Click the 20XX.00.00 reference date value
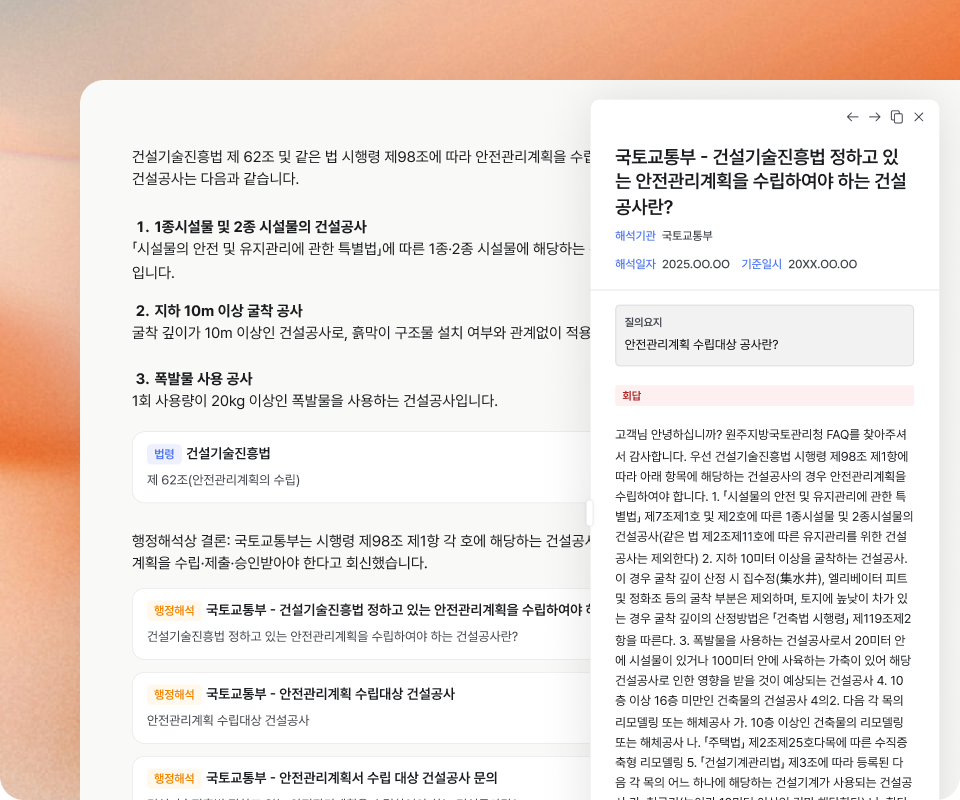Viewport: 960px width, 800px height. 822,264
